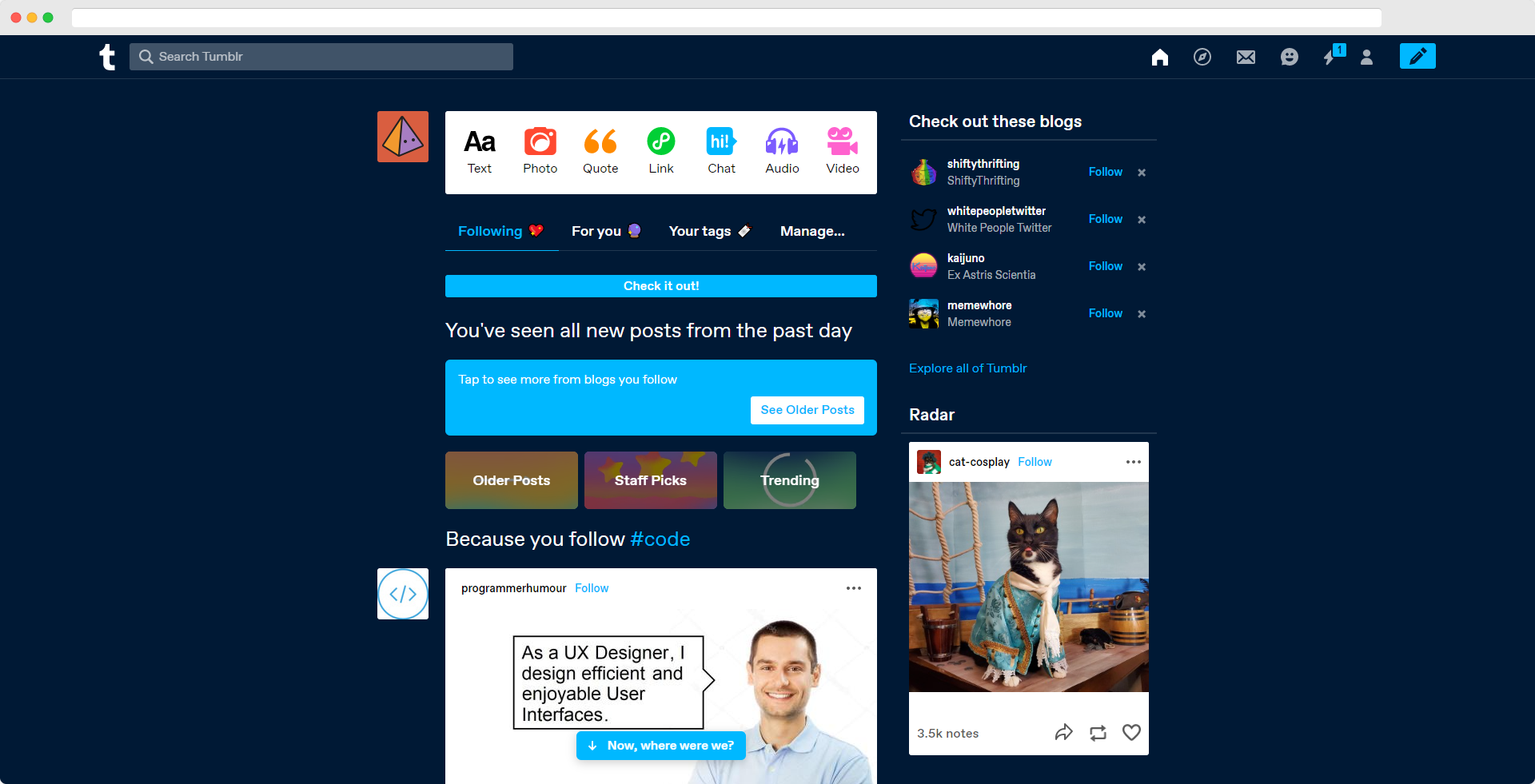Click the Search Tumblr field
The height and width of the screenshot is (784, 1535).
pos(321,57)
